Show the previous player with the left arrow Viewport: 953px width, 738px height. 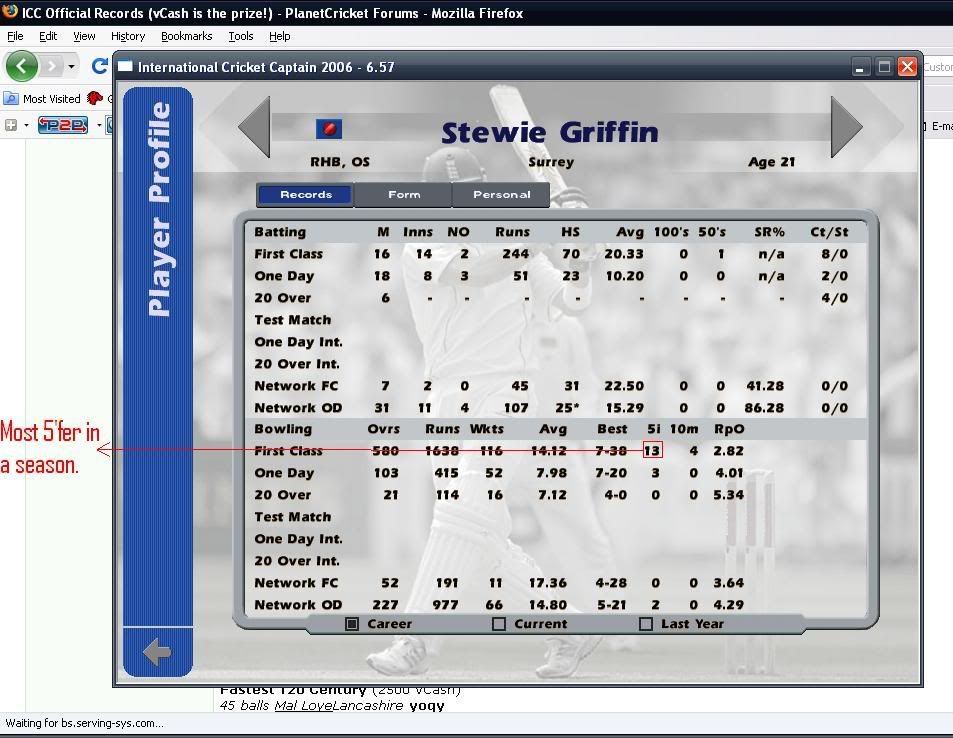tap(253, 128)
